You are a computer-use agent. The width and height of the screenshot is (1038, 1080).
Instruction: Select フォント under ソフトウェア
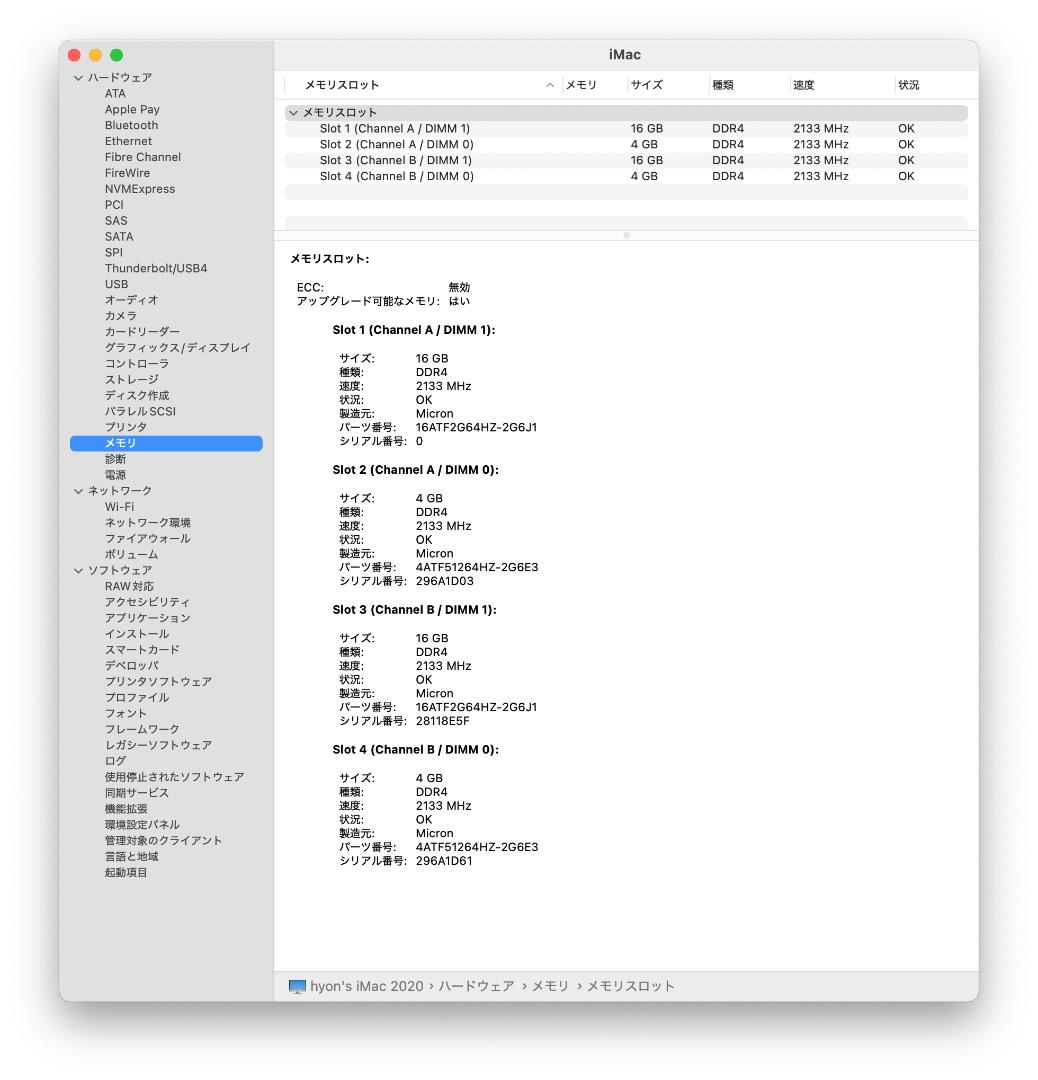click(x=123, y=713)
